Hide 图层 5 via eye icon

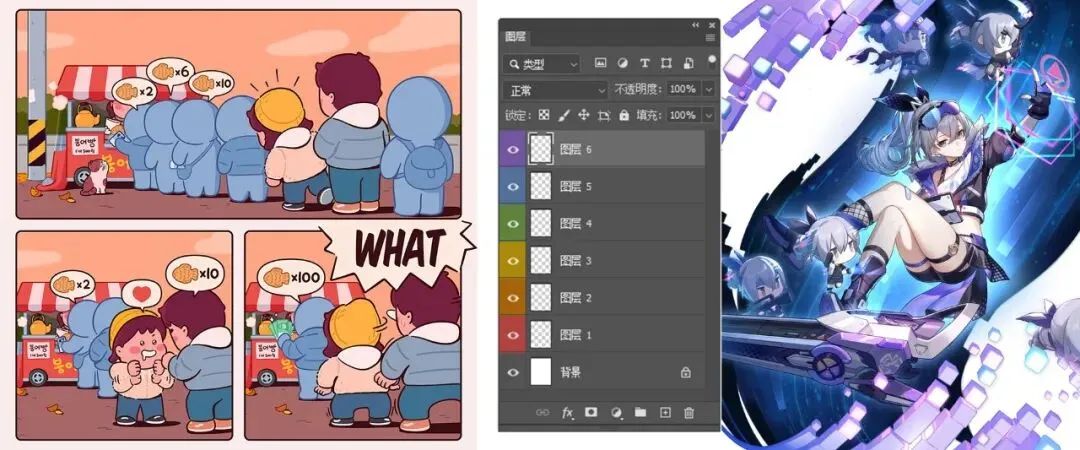click(513, 186)
